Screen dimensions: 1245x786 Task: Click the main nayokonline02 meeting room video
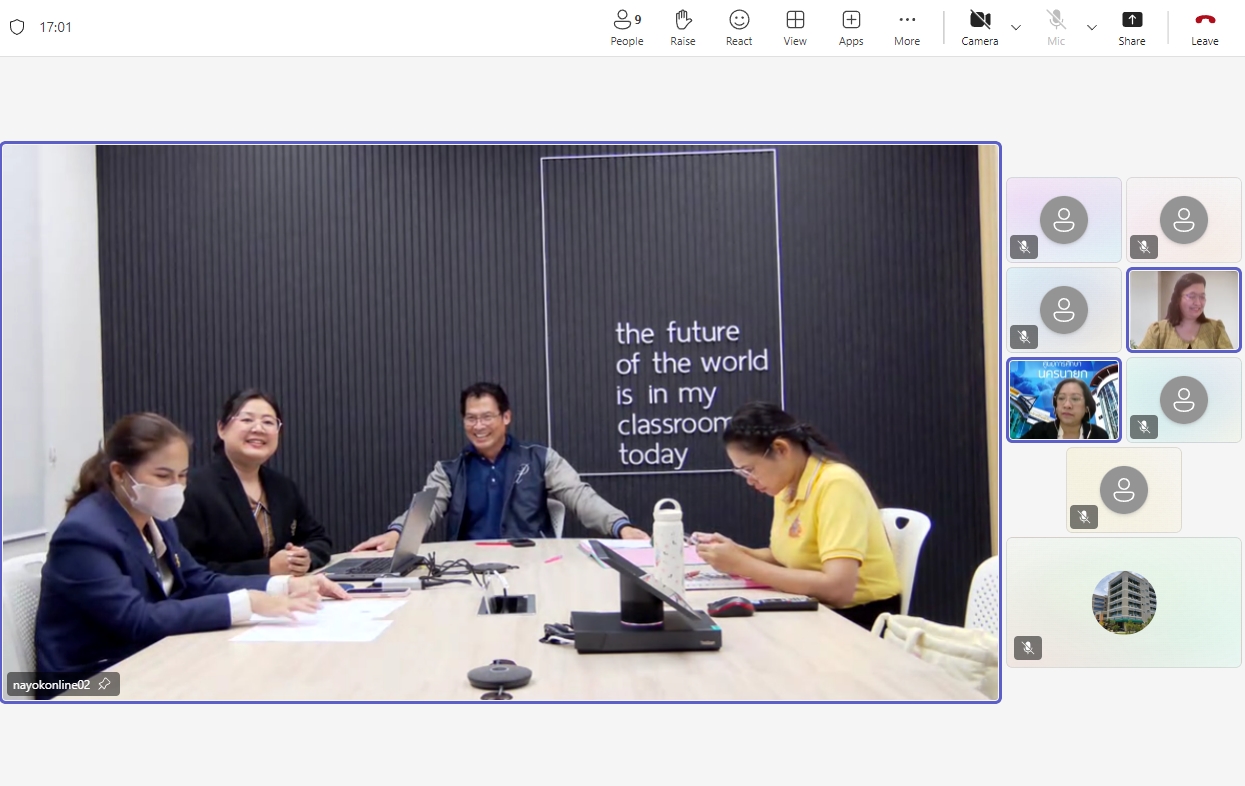[500, 420]
